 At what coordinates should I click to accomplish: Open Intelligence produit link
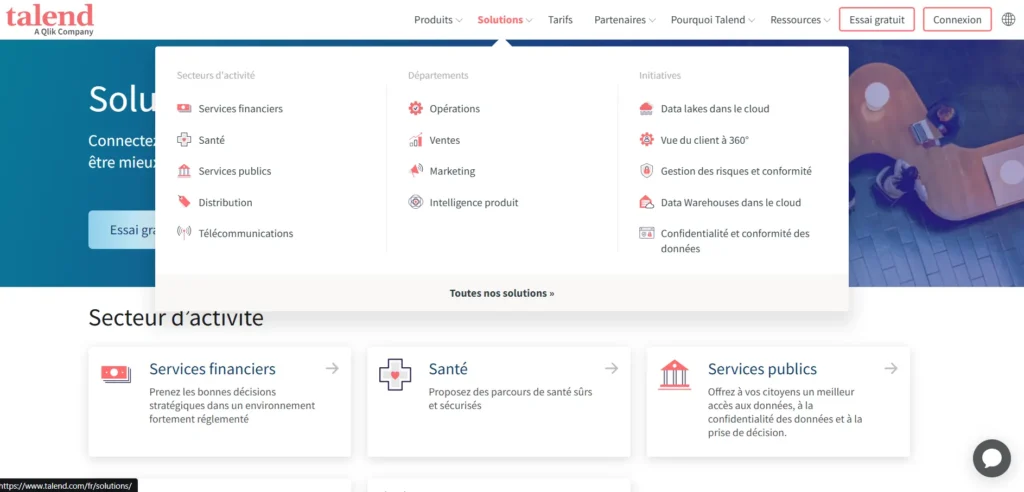[x=474, y=203]
